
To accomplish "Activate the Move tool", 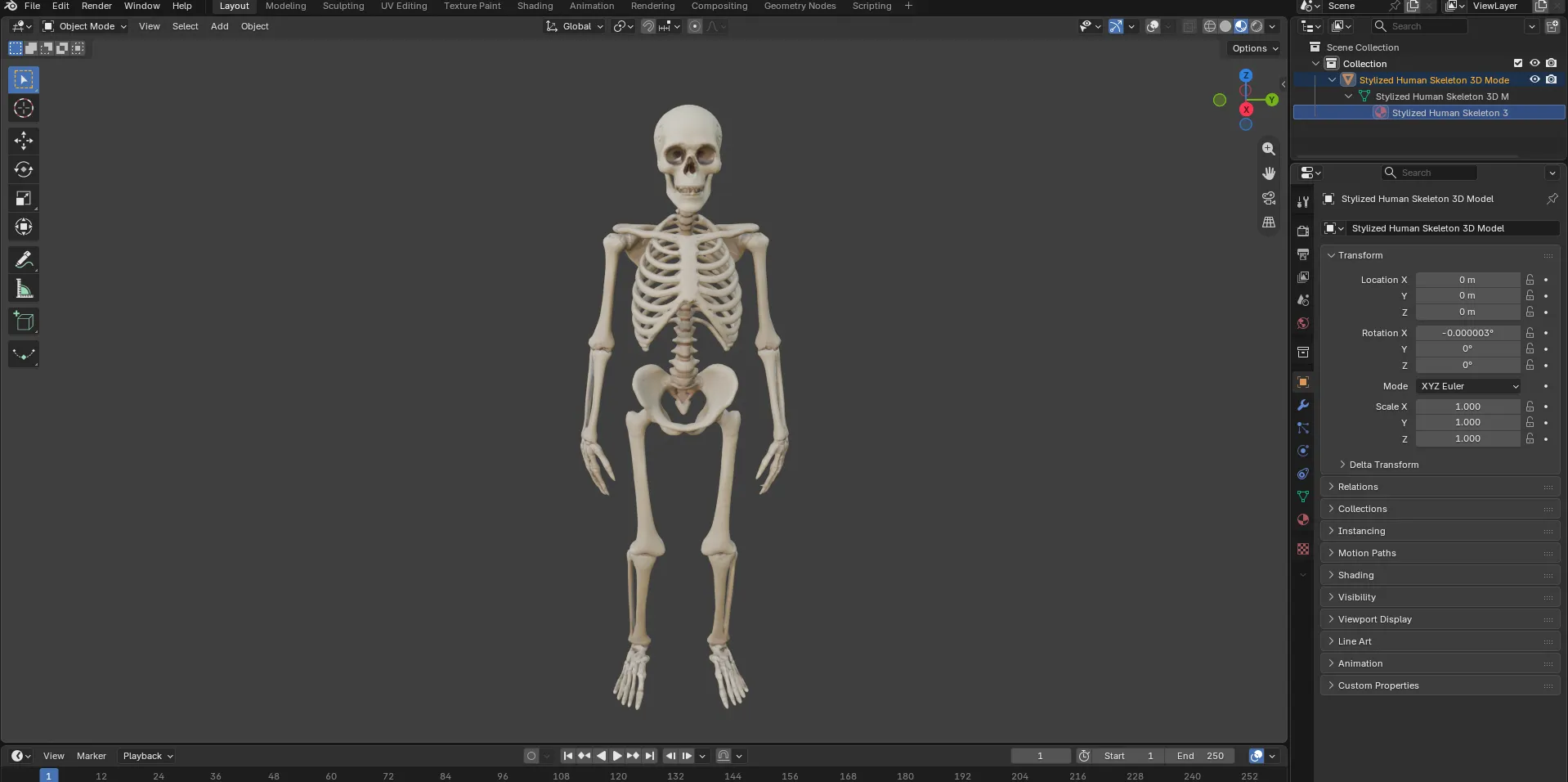I will [24, 141].
